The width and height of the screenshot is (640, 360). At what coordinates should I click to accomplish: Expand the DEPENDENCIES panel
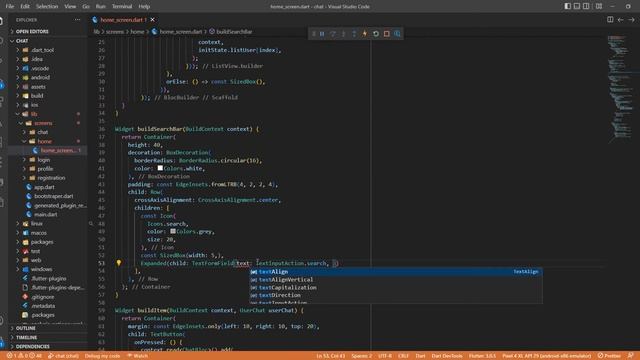[x=48, y=347]
